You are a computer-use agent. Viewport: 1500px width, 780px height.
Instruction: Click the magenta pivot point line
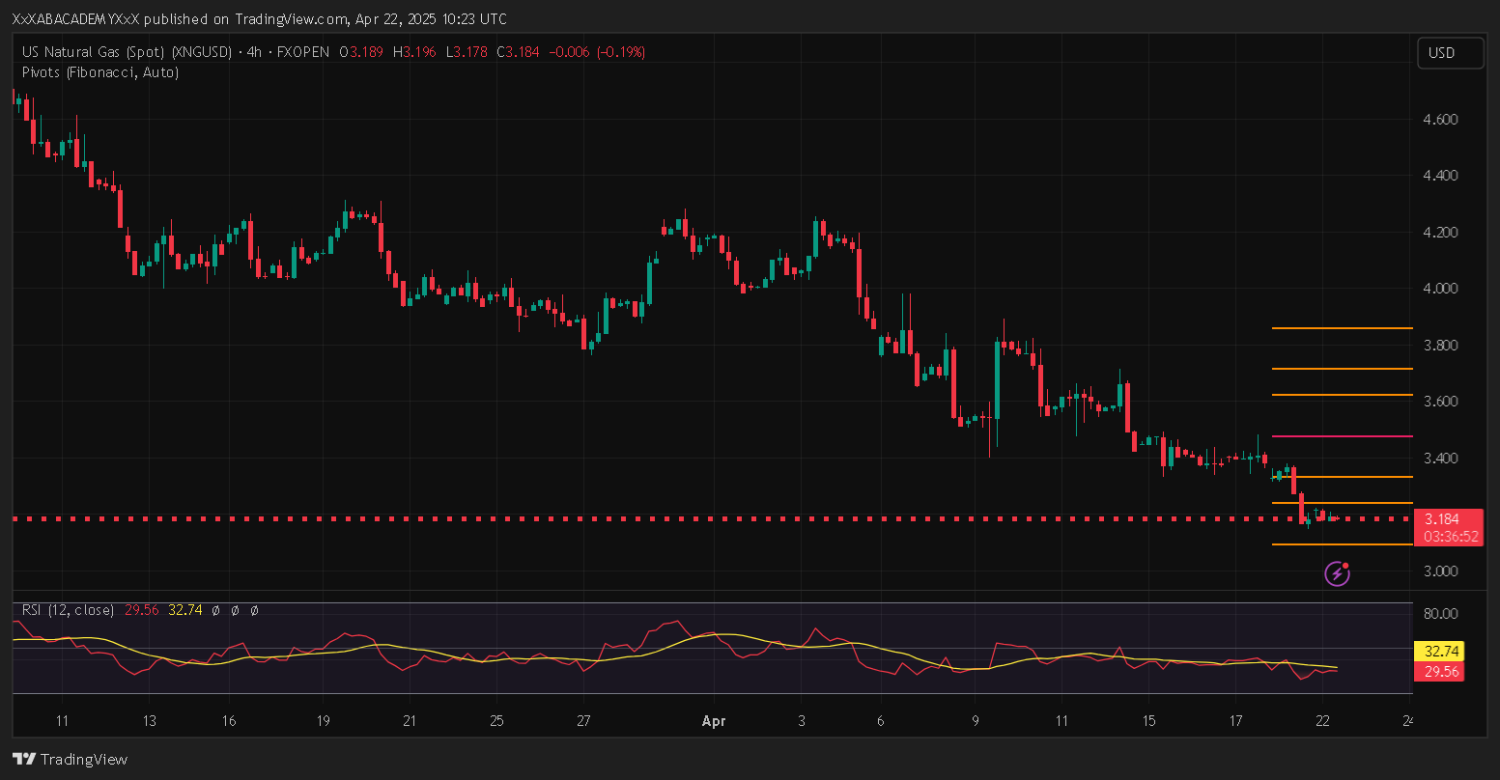[x=1340, y=436]
